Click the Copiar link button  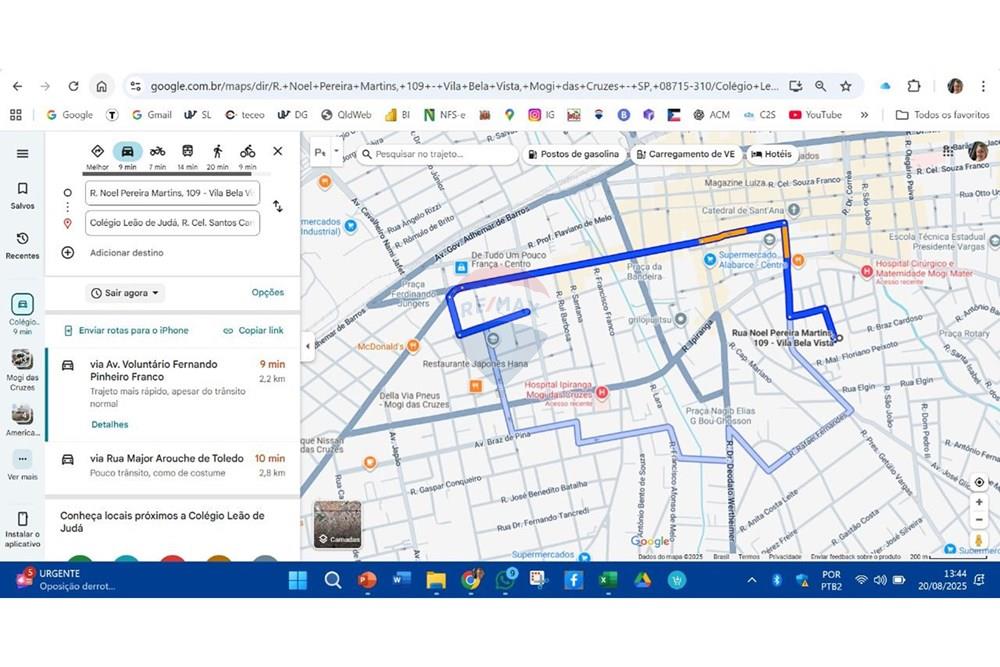tap(253, 331)
